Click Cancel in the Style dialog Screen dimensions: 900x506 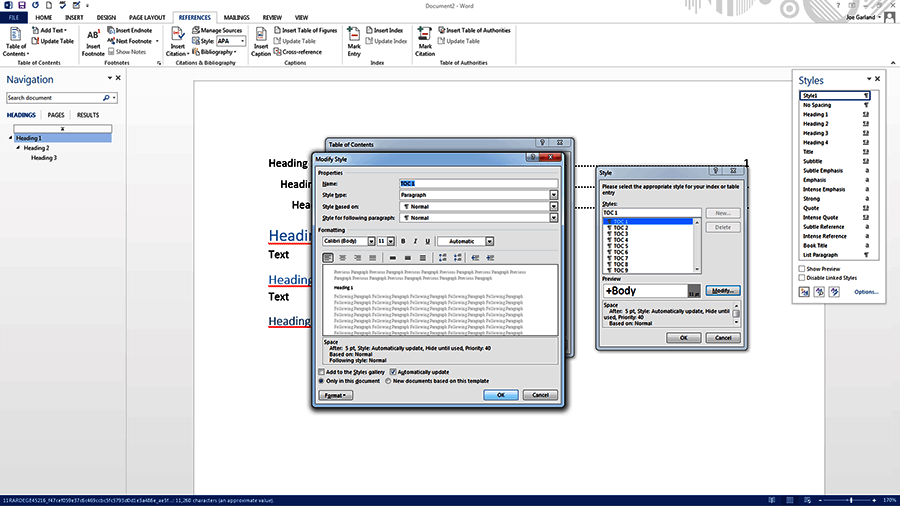click(x=723, y=338)
